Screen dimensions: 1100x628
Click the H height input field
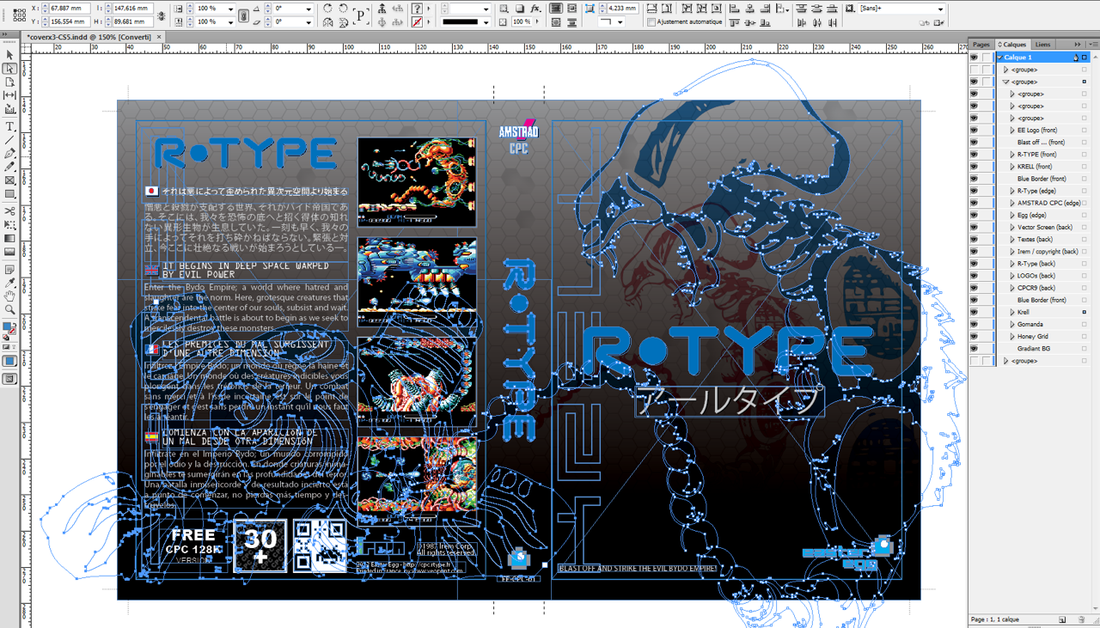131,22
